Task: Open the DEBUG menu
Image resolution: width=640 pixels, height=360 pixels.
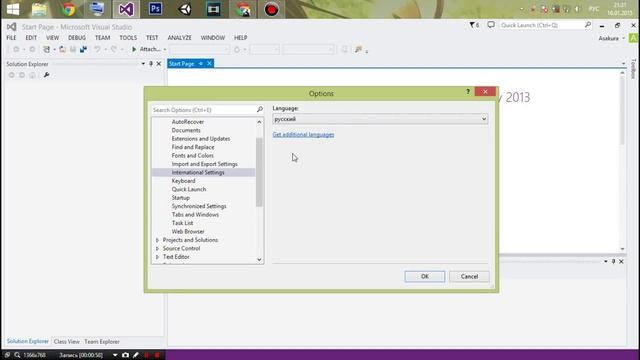Action: [77, 38]
